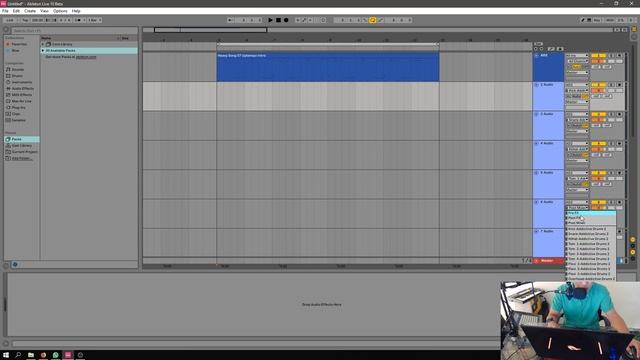Sort browser by Name column header
Screen dimensions: 640x360
[x=46, y=38]
